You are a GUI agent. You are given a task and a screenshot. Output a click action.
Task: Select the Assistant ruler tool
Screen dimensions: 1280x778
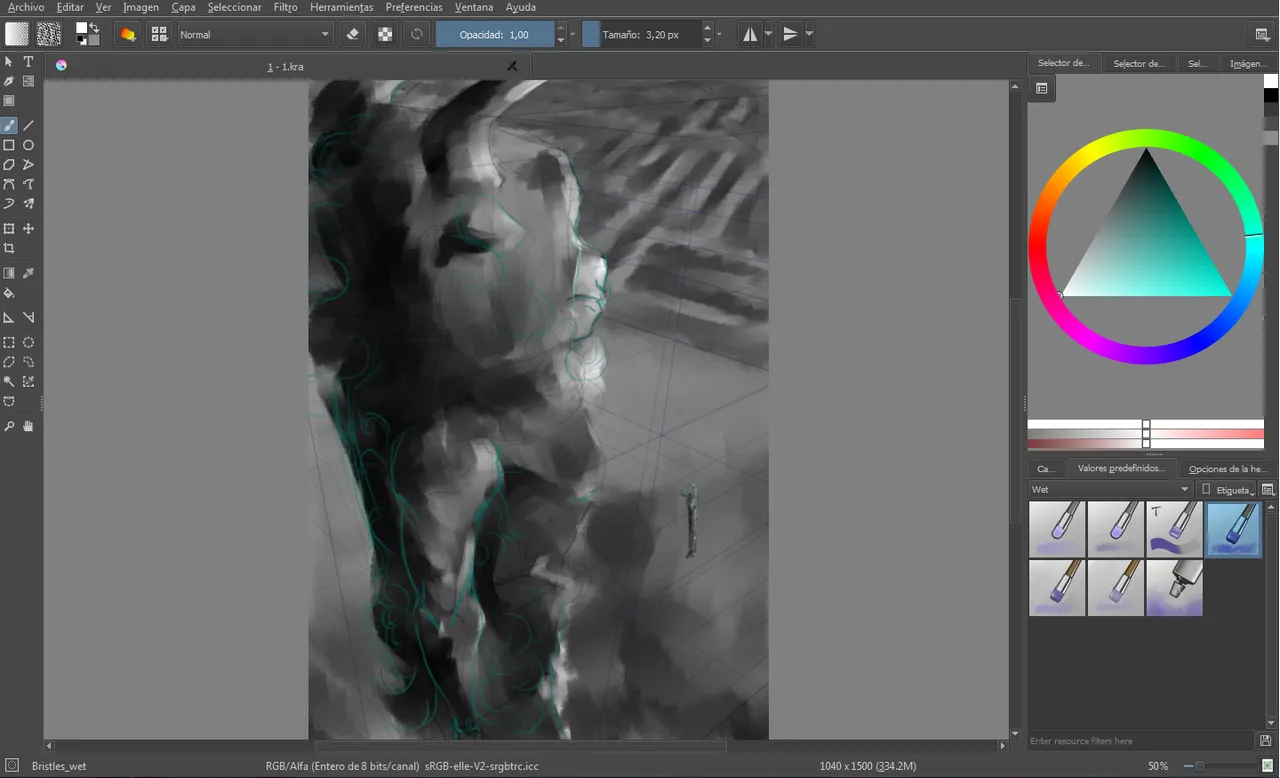click(9, 318)
